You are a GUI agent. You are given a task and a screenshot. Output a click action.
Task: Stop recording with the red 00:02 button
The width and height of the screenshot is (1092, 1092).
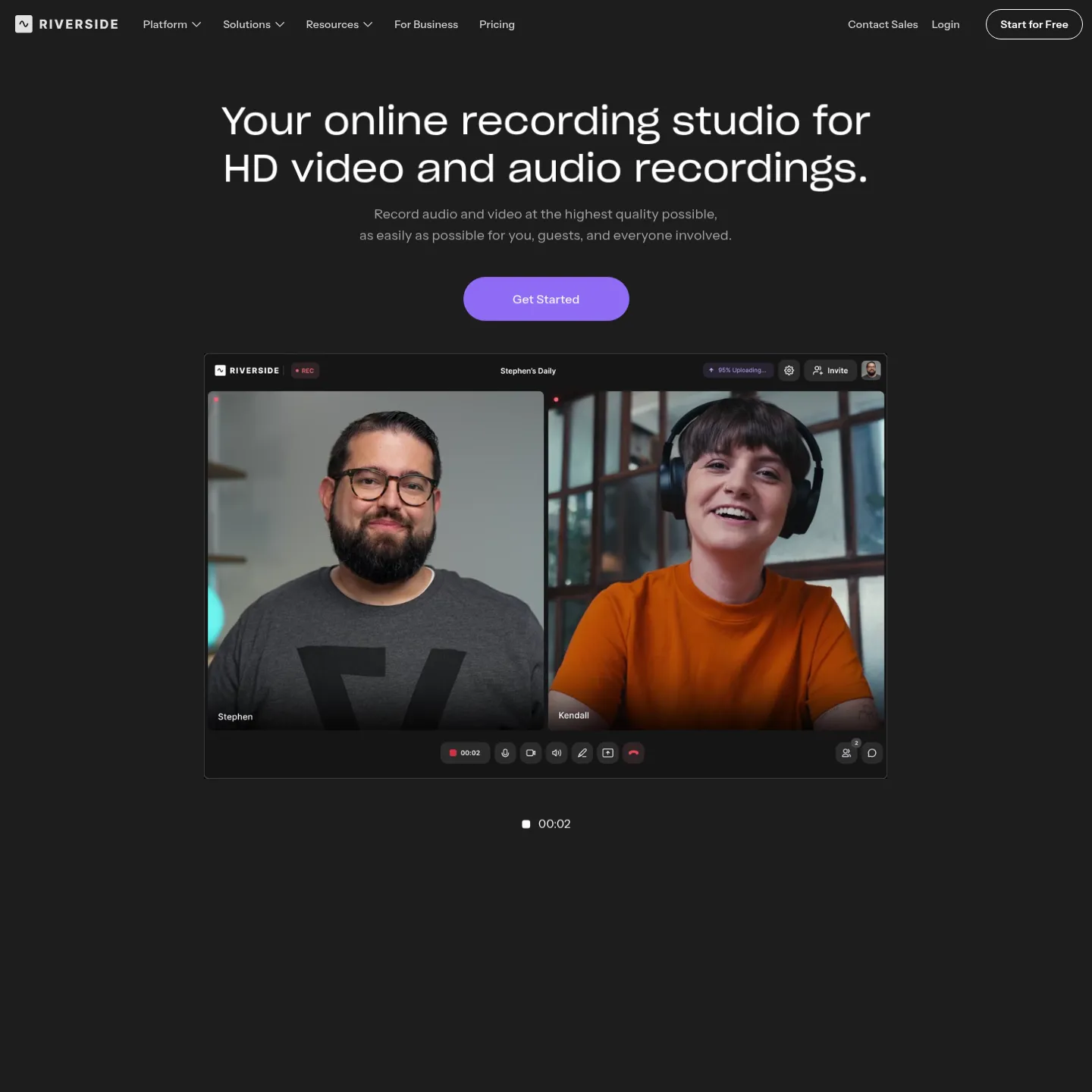click(465, 753)
